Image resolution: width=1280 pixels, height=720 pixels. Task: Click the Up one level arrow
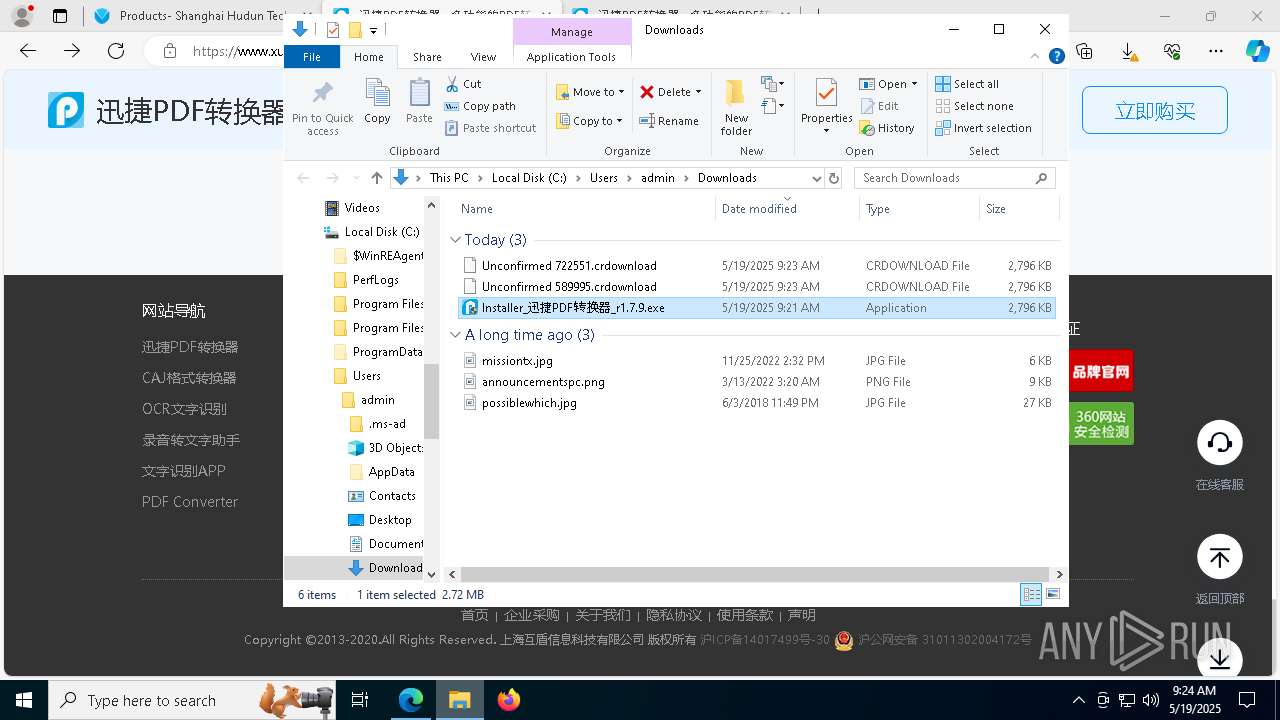[376, 178]
